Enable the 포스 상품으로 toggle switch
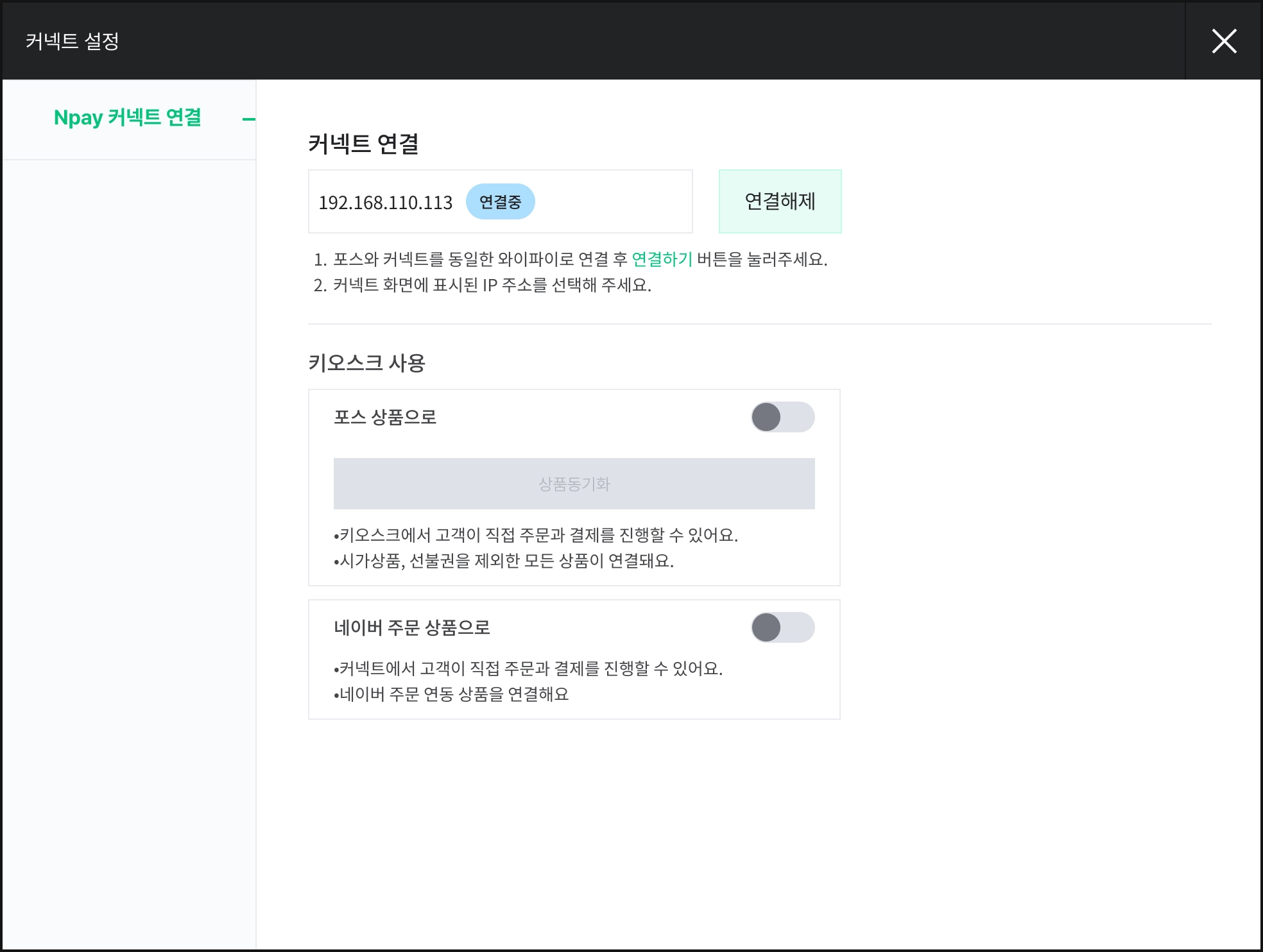1263x952 pixels. (x=782, y=417)
